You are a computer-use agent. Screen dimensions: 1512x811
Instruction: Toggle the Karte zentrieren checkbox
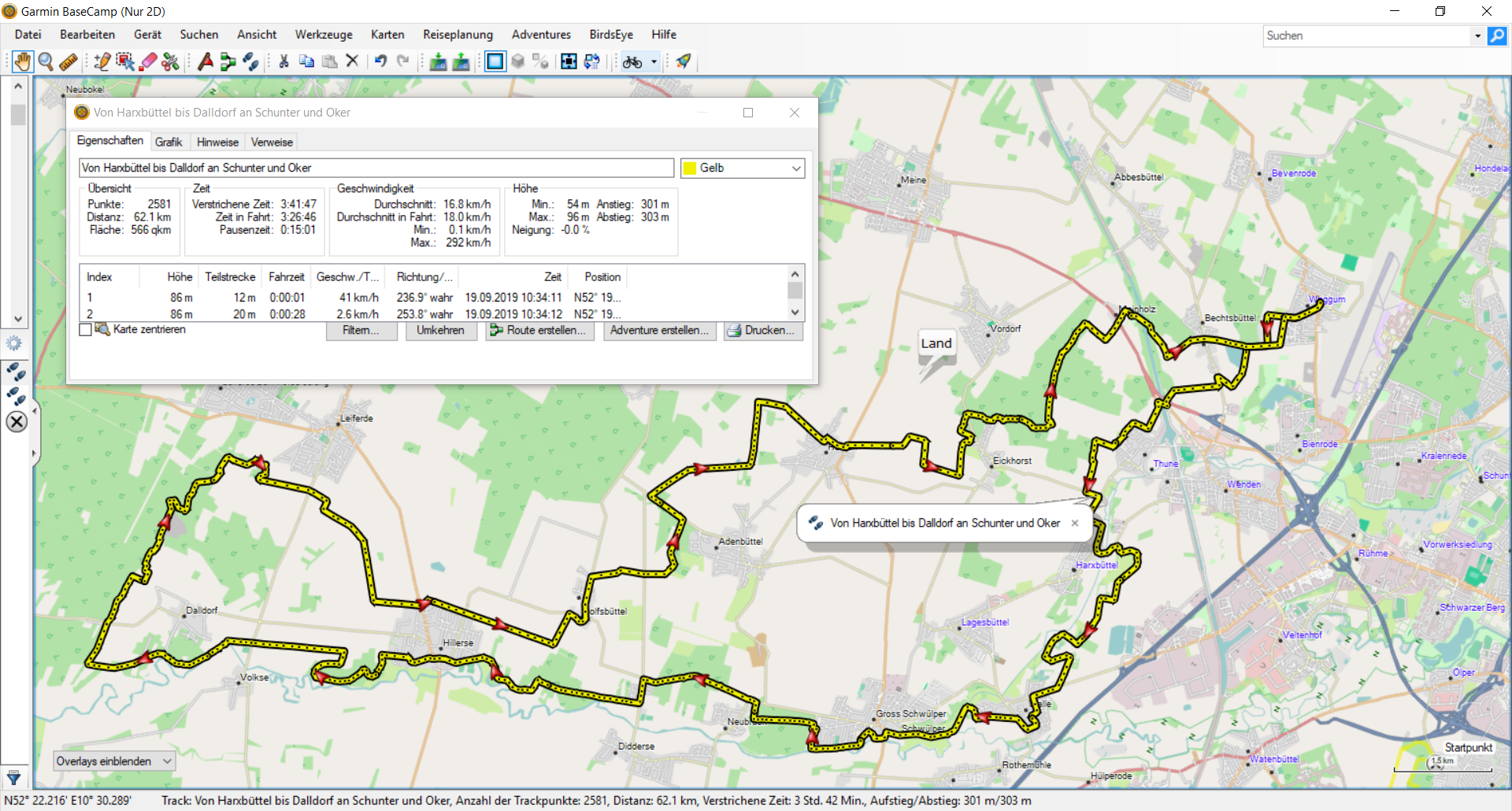point(86,330)
